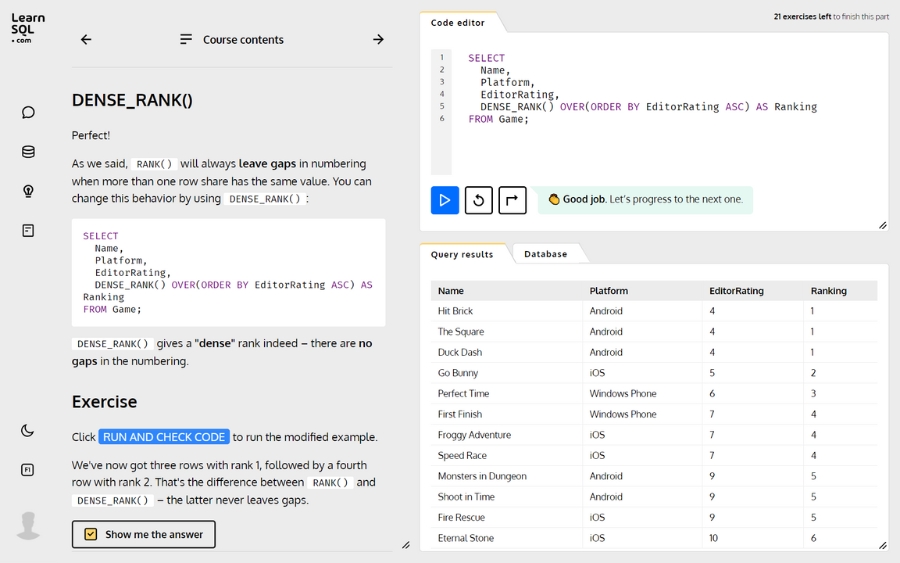This screenshot has width=900, height=563.
Task: Open the hint lightbulb icon
Action: point(28,191)
